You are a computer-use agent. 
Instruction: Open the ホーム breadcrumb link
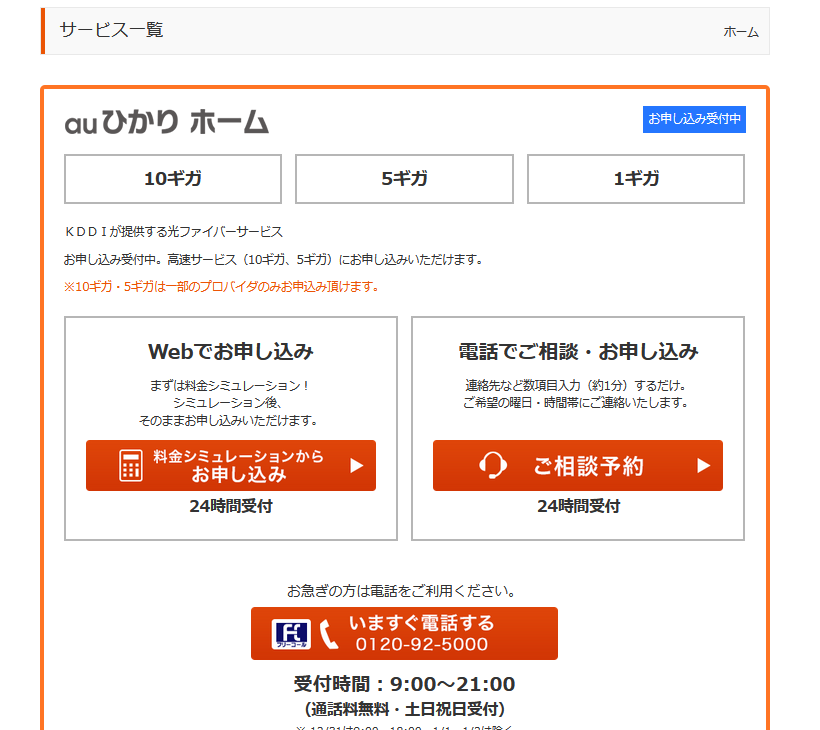(741, 32)
